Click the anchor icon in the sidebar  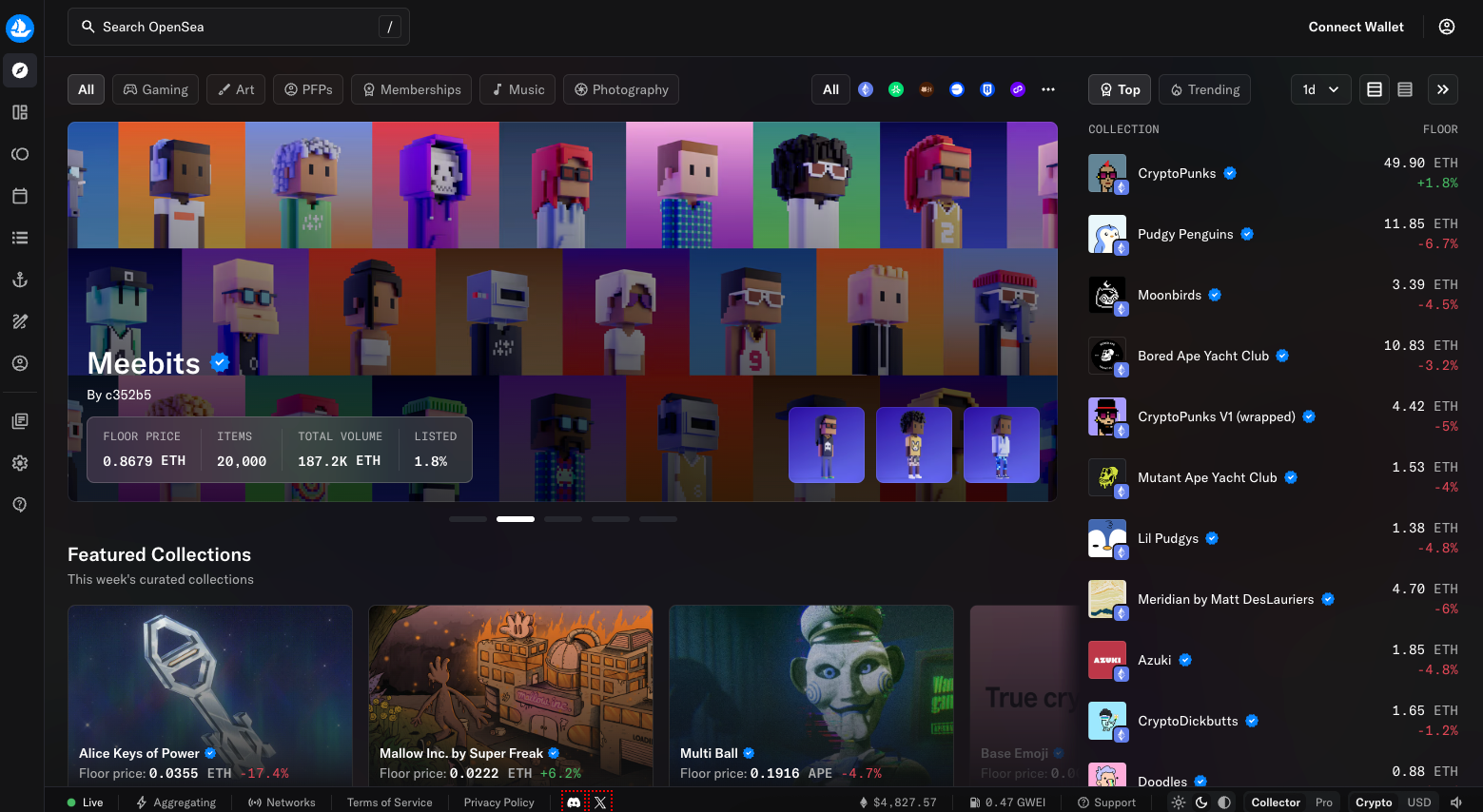20,280
